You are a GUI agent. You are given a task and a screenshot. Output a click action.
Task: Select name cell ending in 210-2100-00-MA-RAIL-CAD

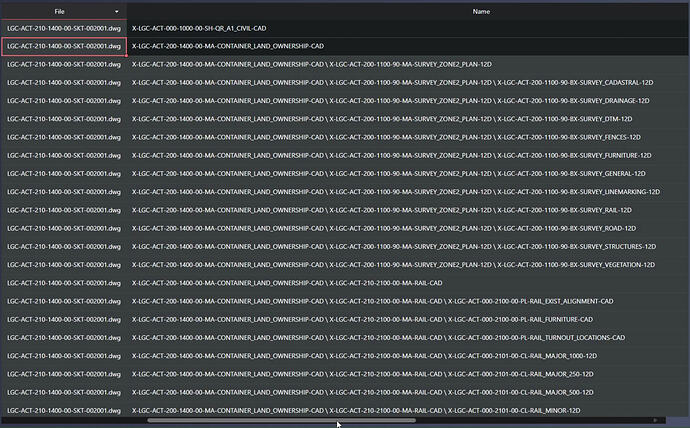(x=408, y=283)
